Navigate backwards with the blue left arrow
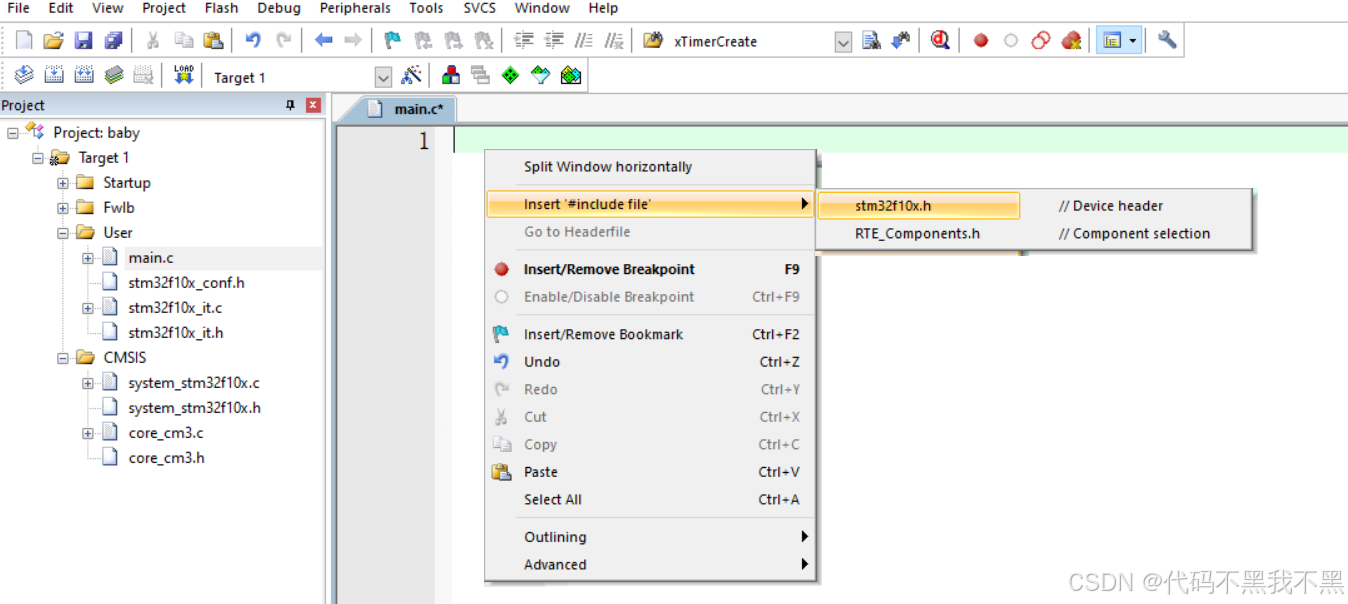The width and height of the screenshot is (1348, 604). (323, 41)
